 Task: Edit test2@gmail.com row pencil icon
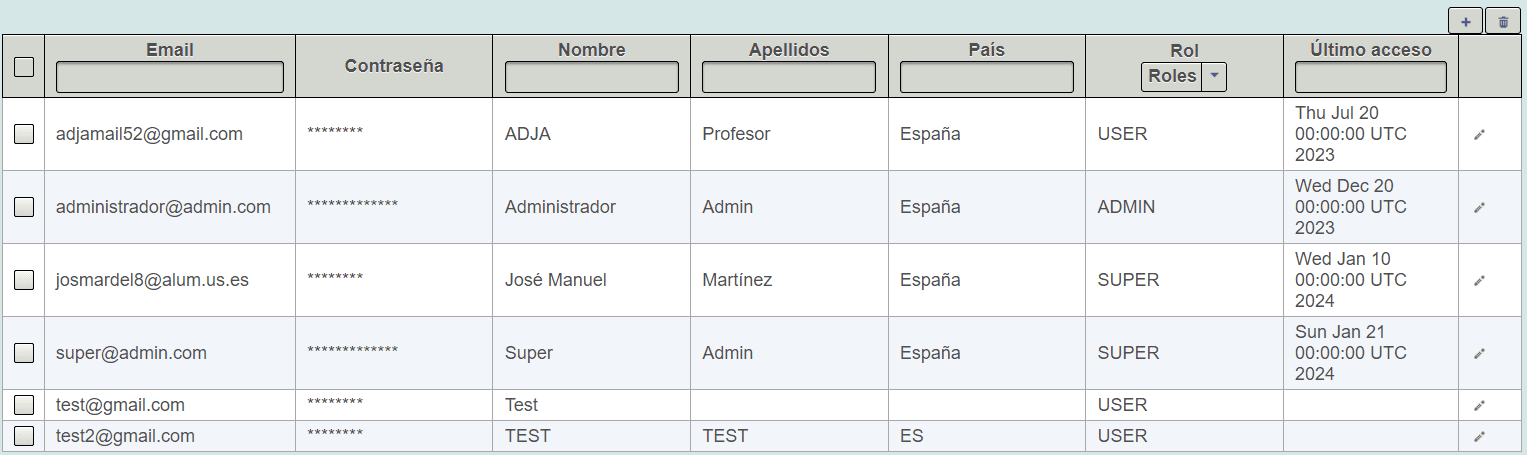pyautogui.click(x=1479, y=436)
